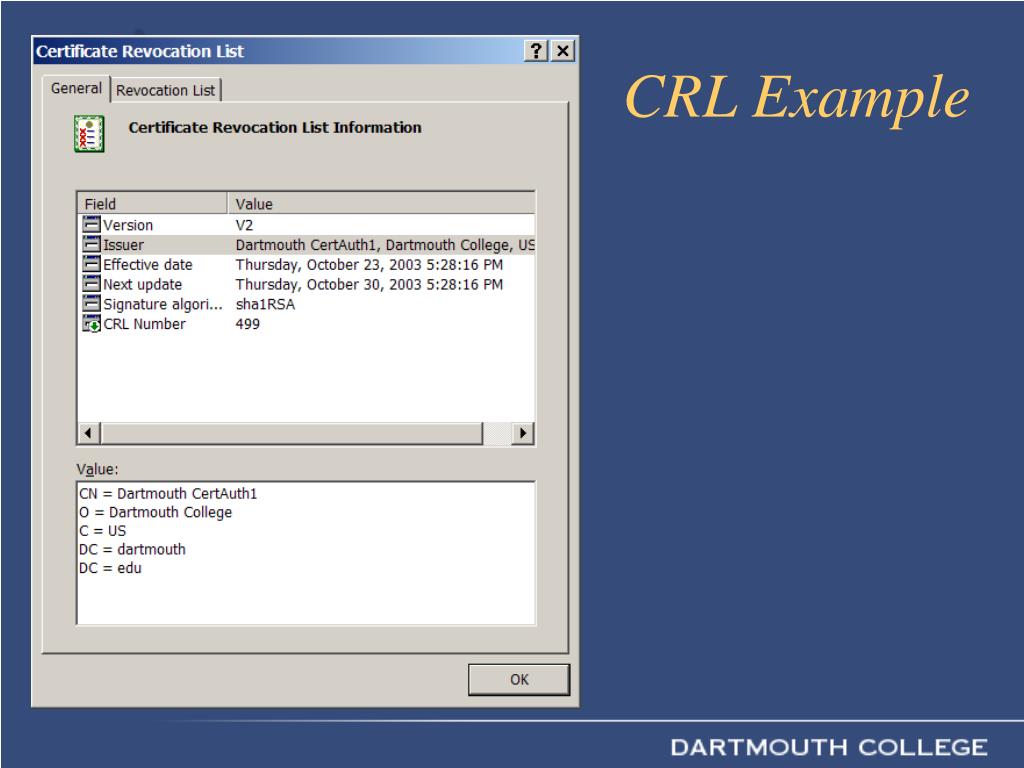The width and height of the screenshot is (1024, 768).
Task: Click the Value column header
Action: [381, 204]
